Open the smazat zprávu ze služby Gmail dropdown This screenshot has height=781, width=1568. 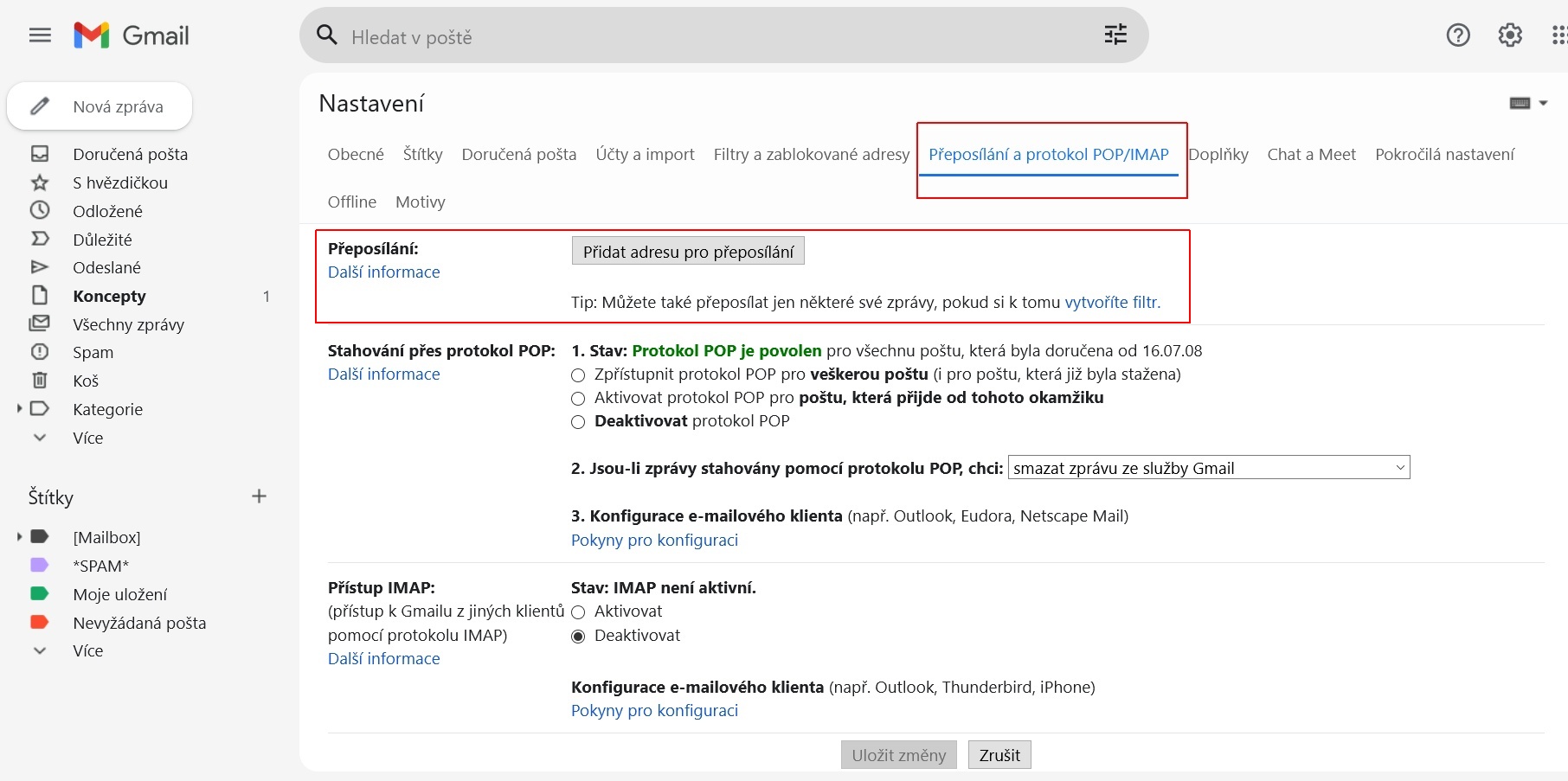coord(1208,468)
